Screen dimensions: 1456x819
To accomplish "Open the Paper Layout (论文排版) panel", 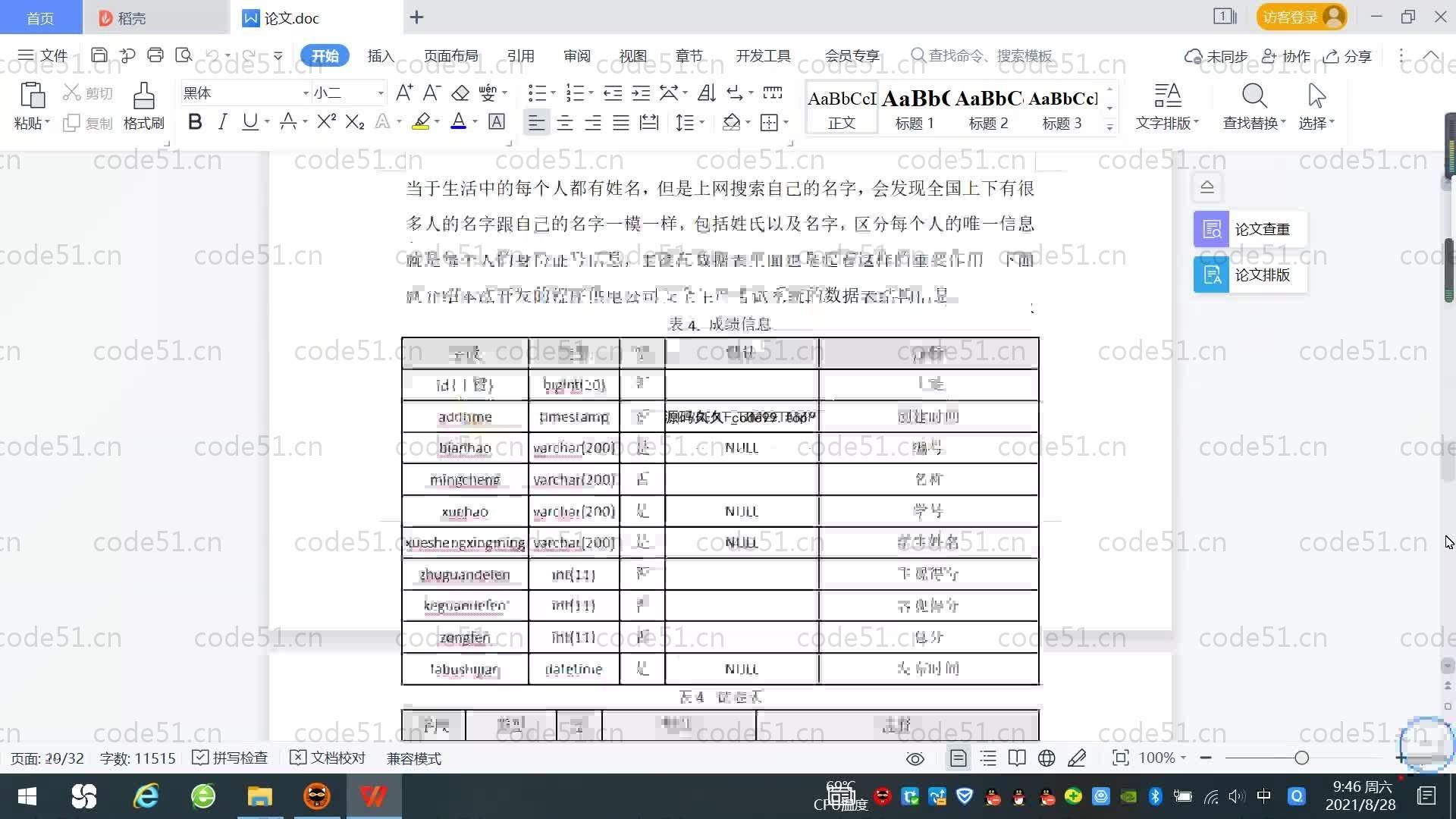I will 1250,275.
